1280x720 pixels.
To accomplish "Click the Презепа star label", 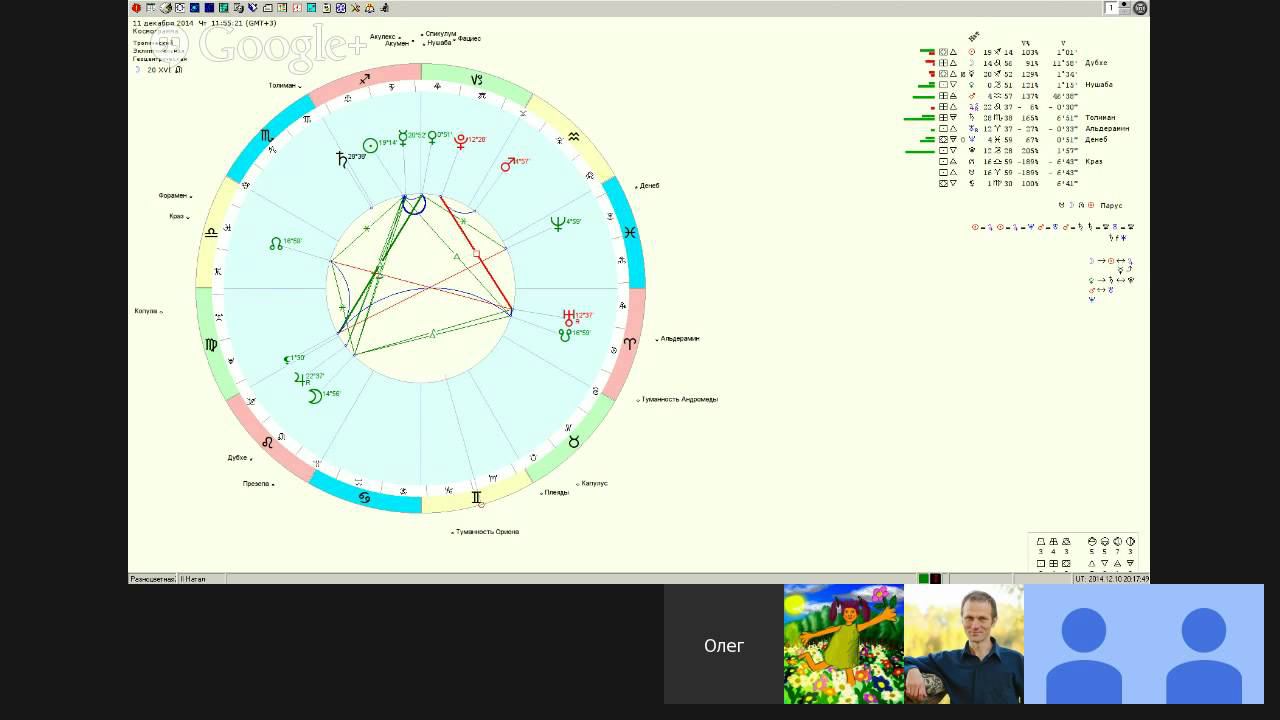I will [256, 484].
